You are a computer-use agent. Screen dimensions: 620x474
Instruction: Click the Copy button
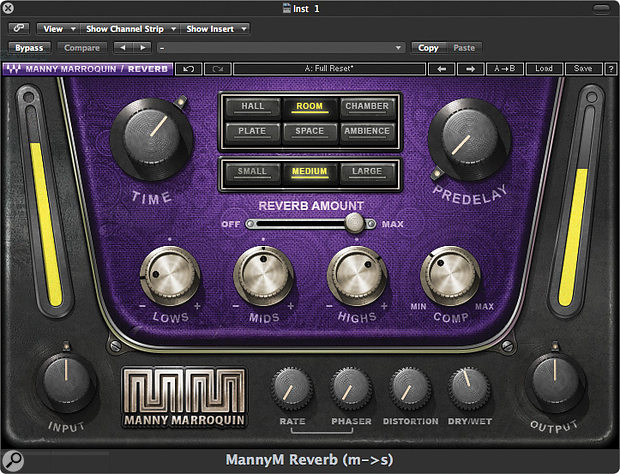click(428, 48)
